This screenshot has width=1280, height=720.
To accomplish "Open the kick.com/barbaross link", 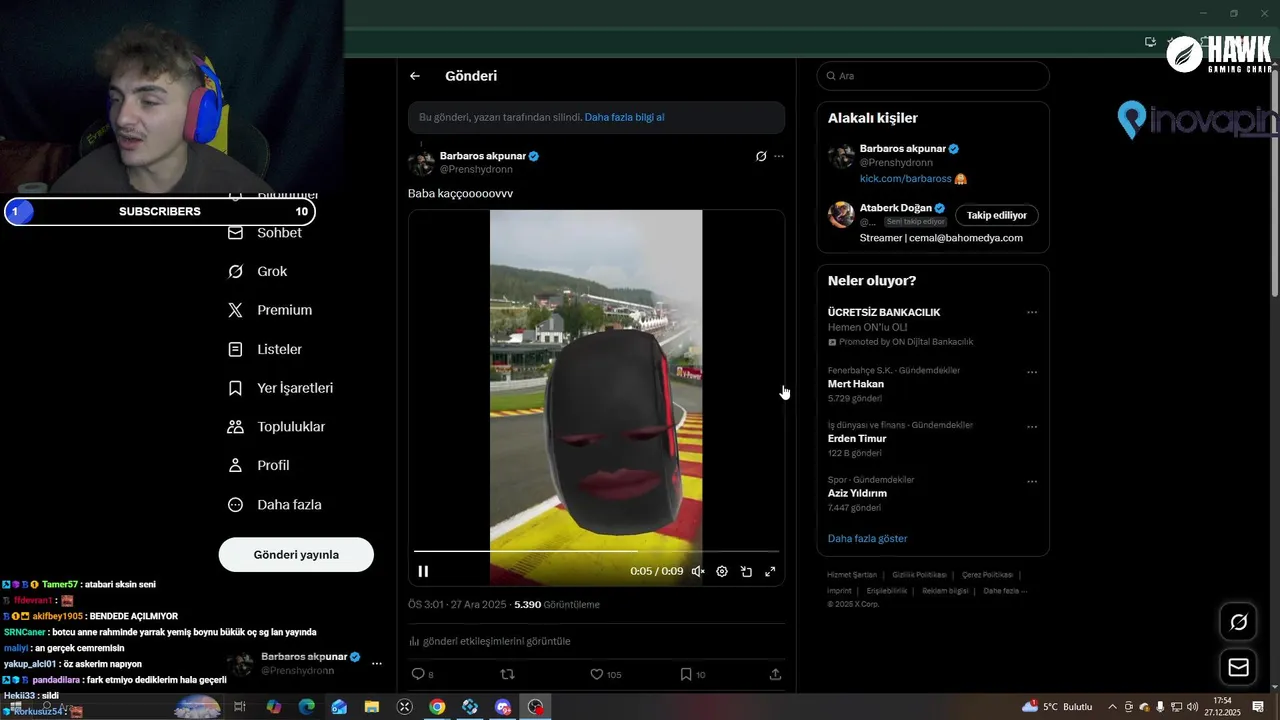I will (x=906, y=179).
